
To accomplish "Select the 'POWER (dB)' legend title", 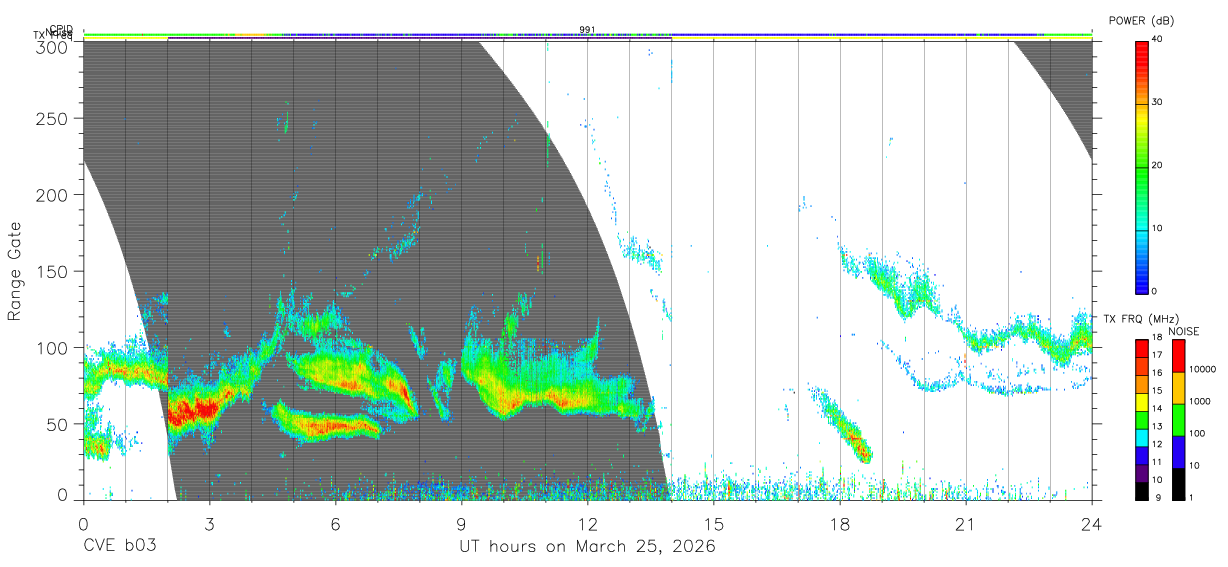I will [x=1141, y=20].
